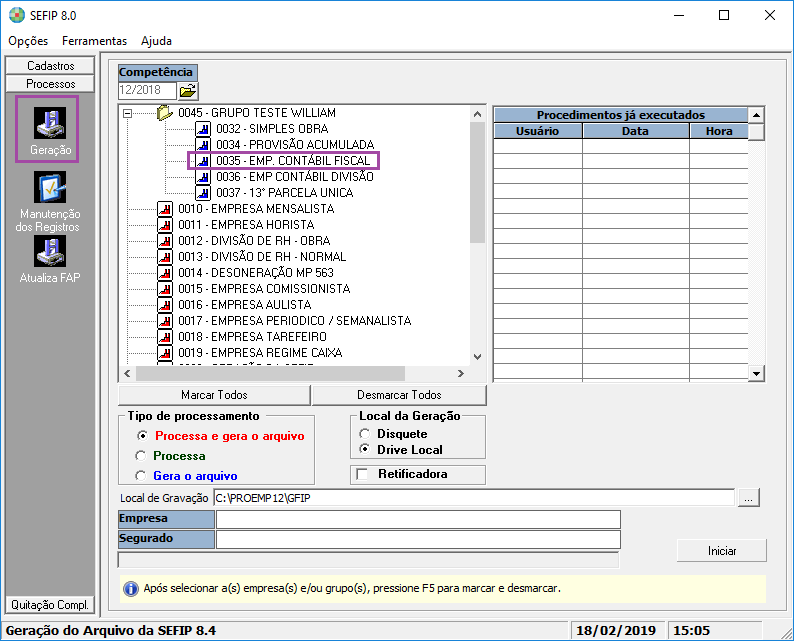Click icon of 0019 - EMPRESA REGIME CAIXA
This screenshot has width=794, height=641.
coord(165,353)
